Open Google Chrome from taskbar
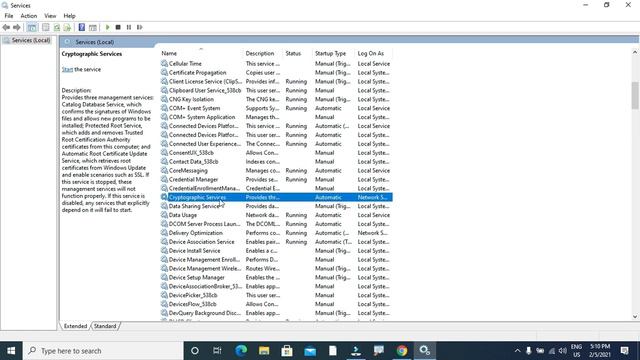The height and width of the screenshot is (360, 640). point(402,351)
